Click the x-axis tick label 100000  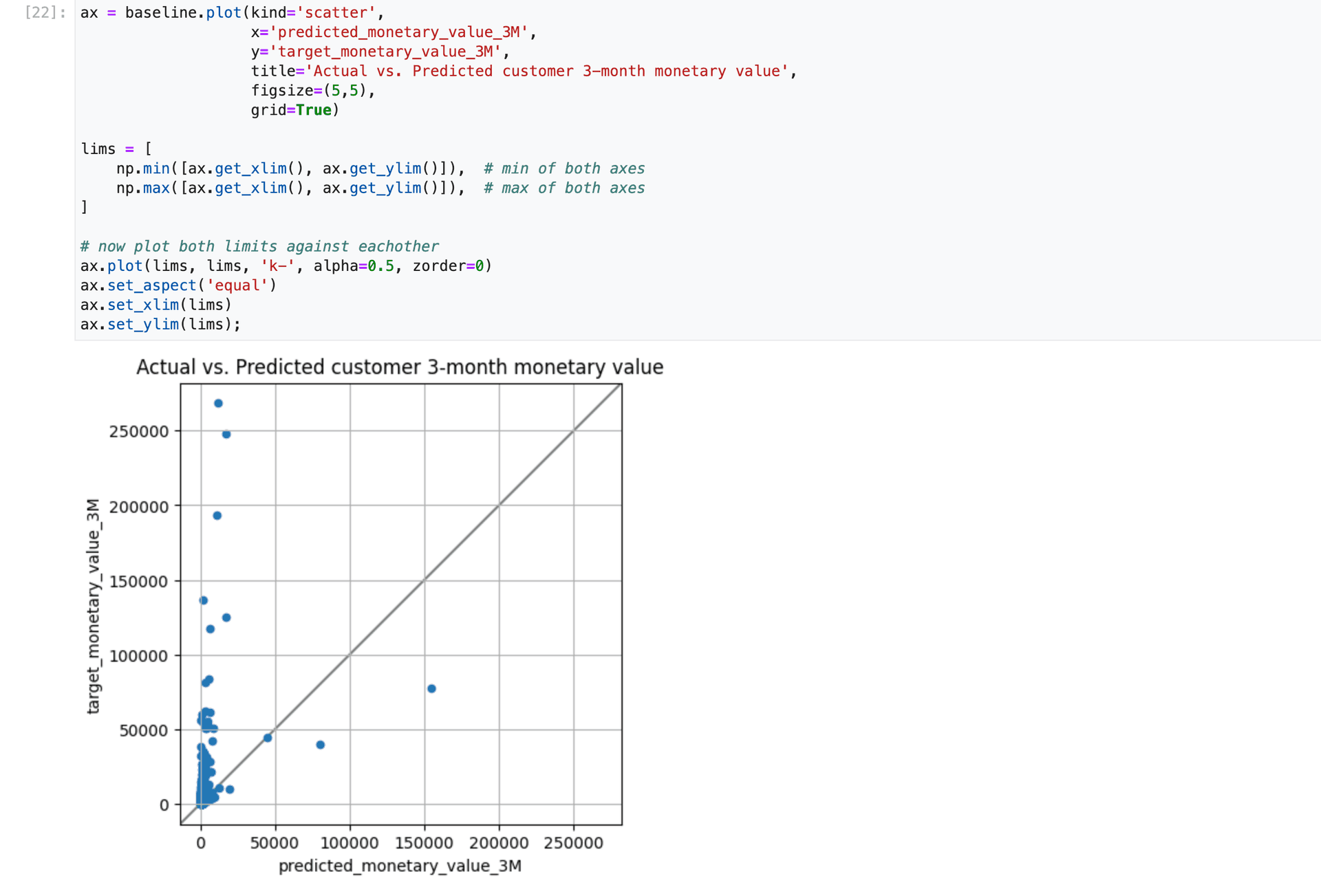350,843
